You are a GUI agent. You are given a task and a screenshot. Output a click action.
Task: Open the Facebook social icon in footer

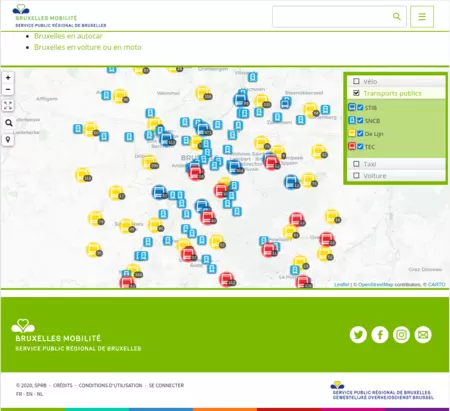[x=380, y=335]
